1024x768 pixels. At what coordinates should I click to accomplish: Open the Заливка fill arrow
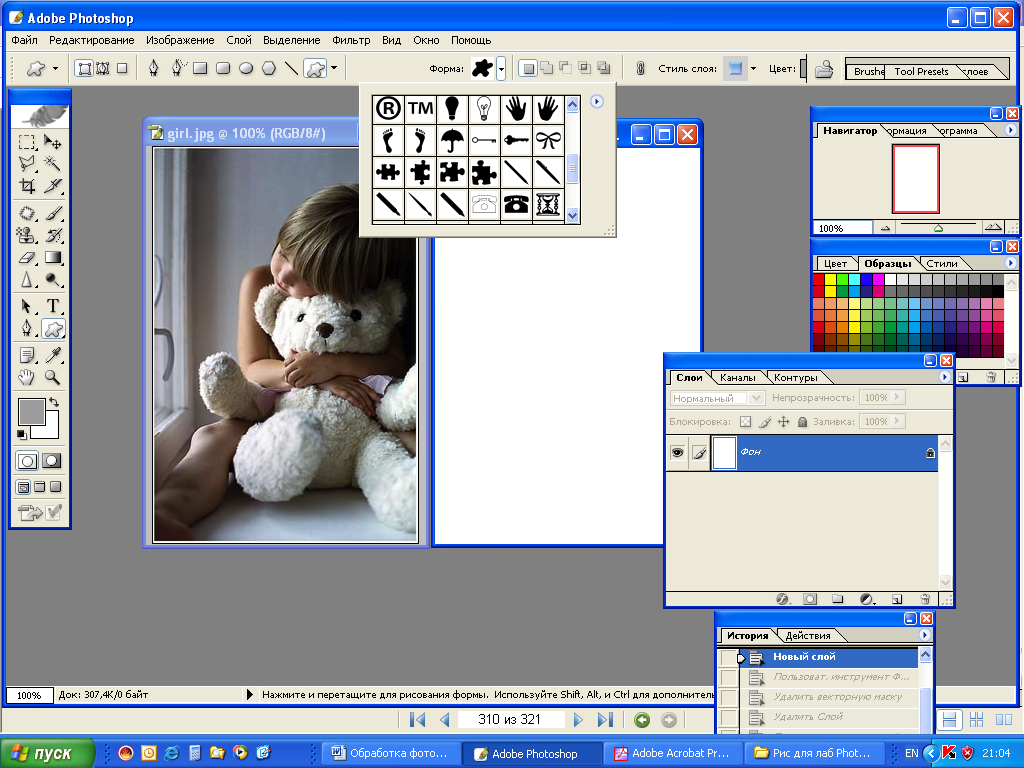tap(897, 421)
